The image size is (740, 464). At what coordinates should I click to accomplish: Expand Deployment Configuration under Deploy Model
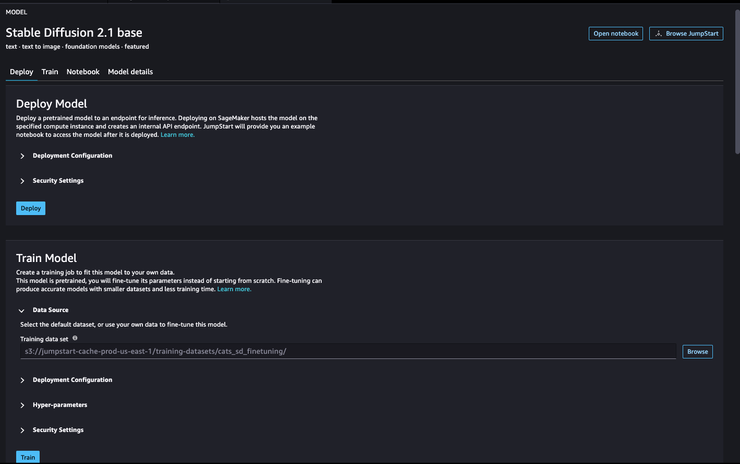coord(67,156)
